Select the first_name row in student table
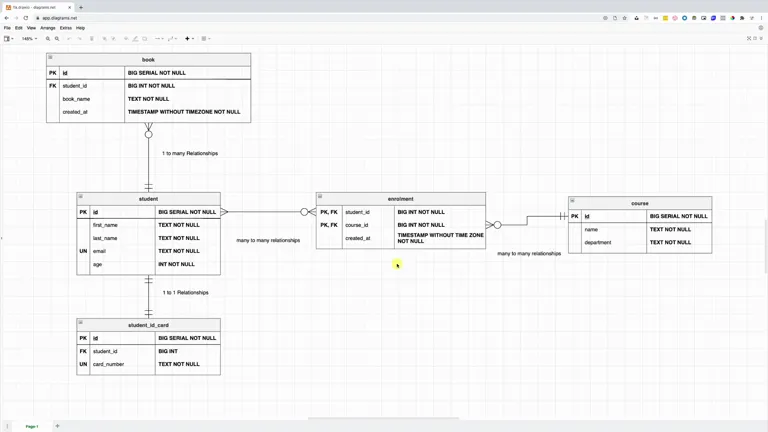Viewport: 768px width, 432px height. tap(148, 225)
